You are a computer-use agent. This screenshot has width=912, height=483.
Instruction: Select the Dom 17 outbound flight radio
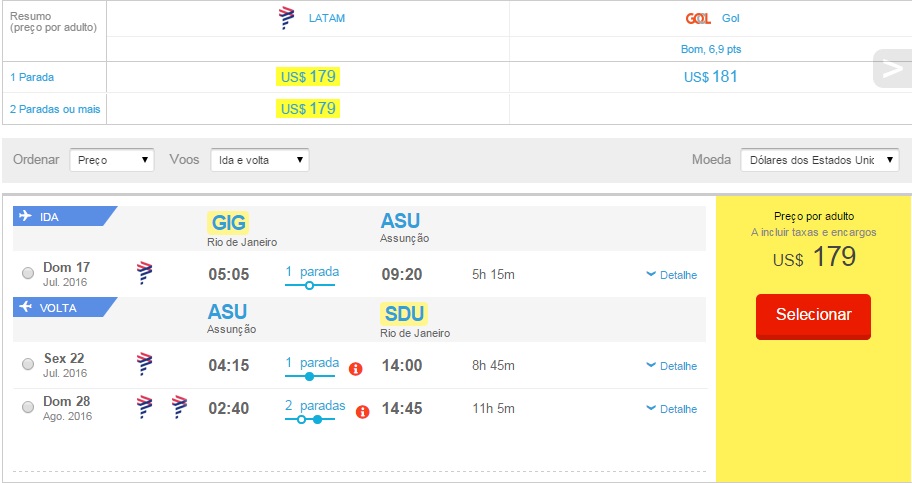[27, 274]
